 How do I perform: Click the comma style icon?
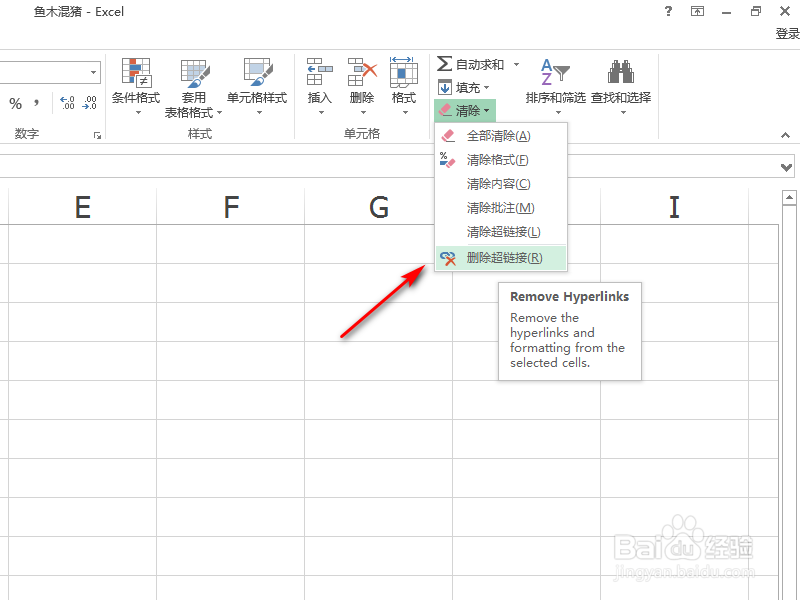38,101
